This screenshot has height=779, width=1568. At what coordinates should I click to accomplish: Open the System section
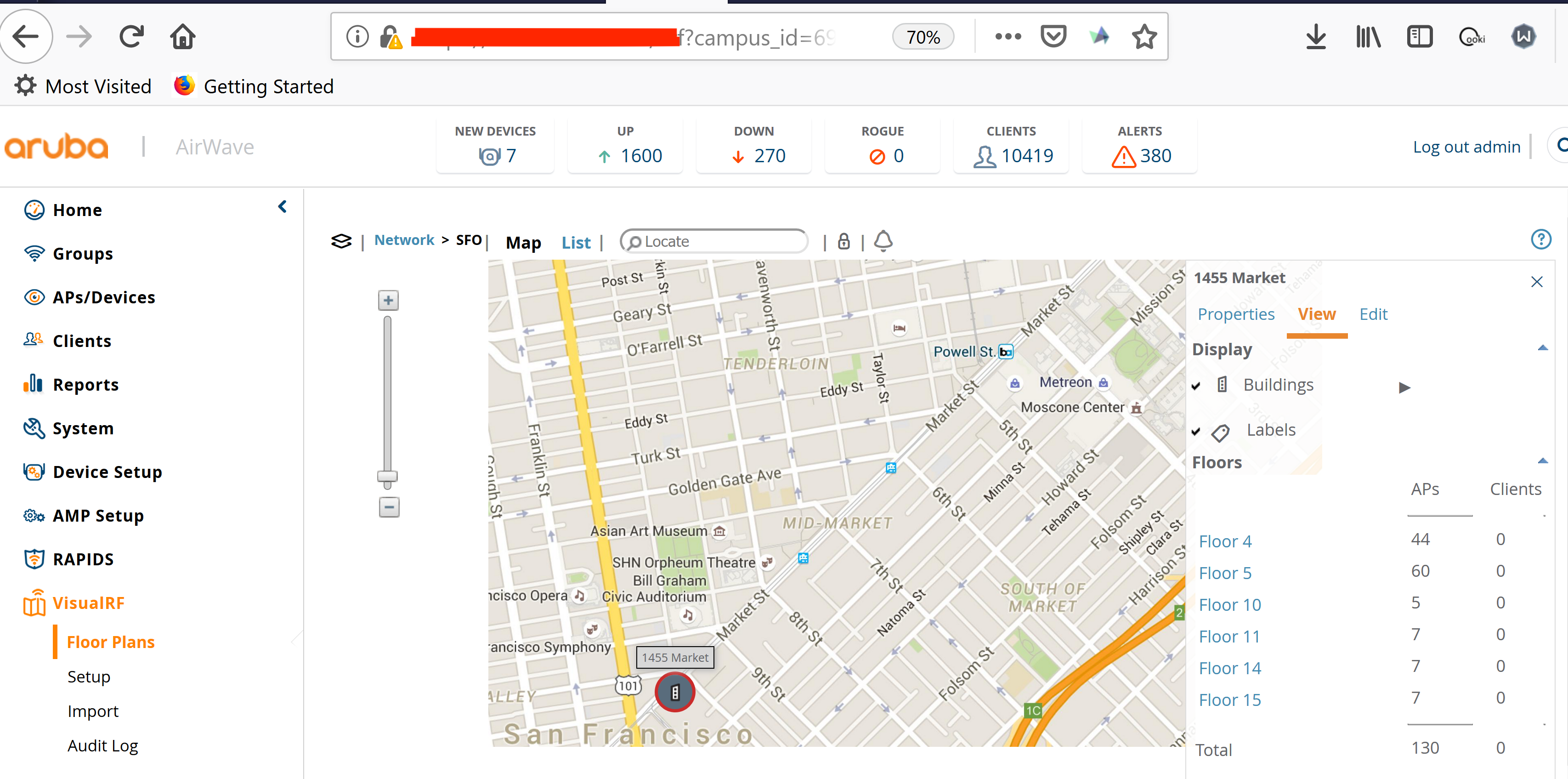coord(83,428)
